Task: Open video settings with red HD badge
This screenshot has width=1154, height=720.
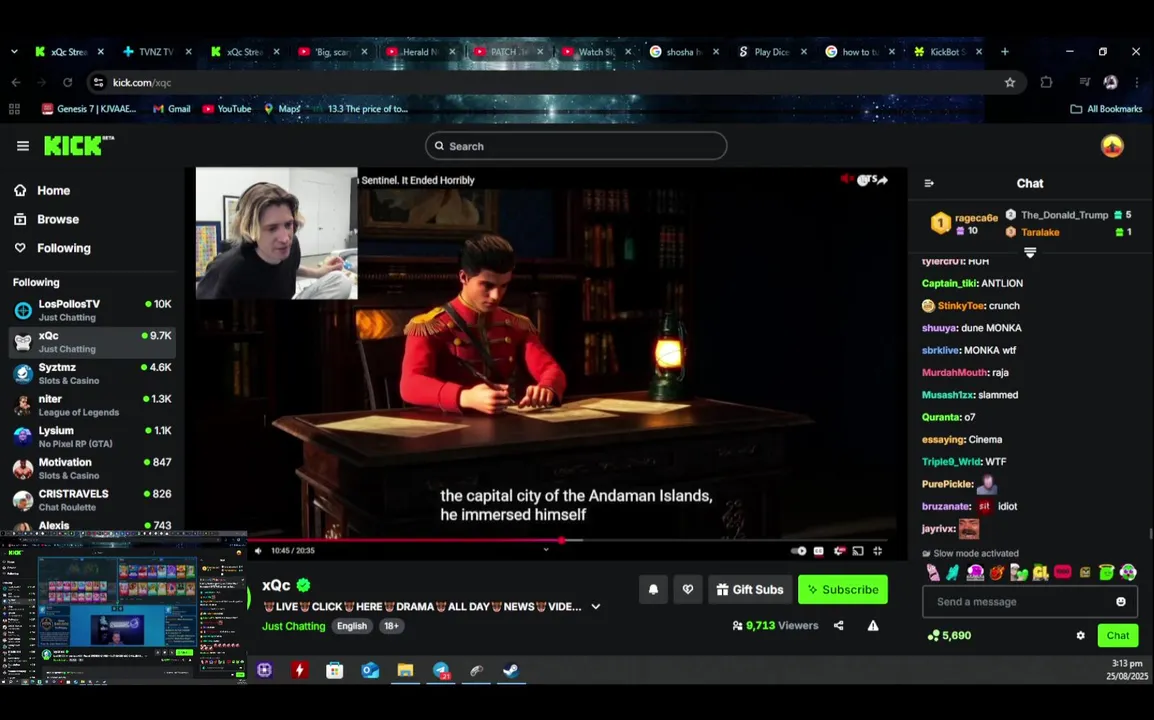Action: (x=839, y=551)
